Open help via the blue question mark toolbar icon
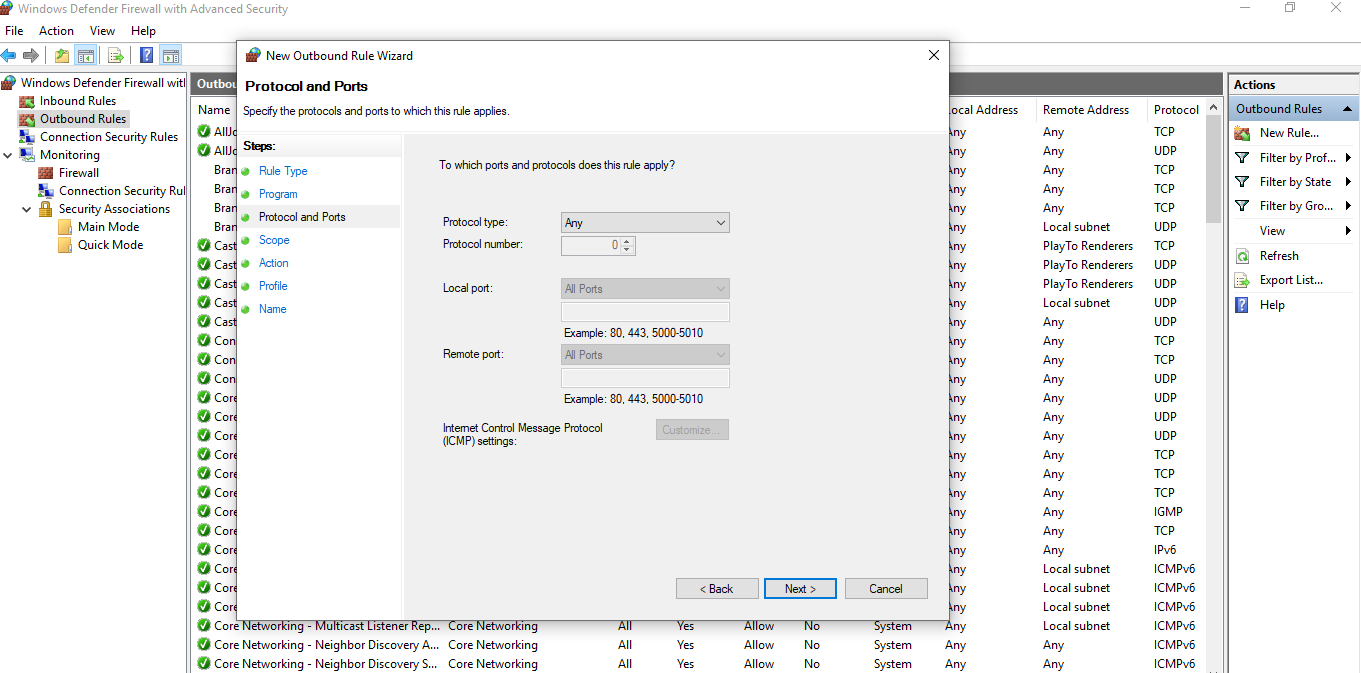The image size is (1361, 673). 145,55
